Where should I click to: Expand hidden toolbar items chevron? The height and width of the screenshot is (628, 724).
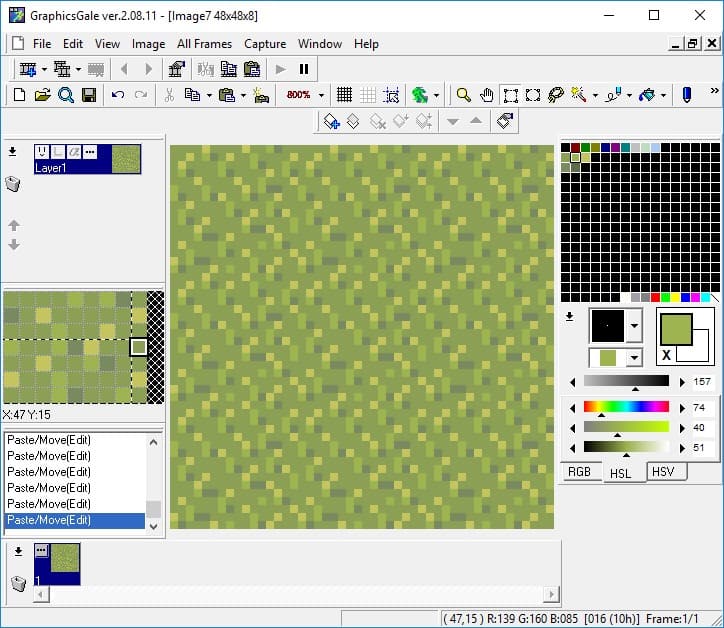pos(714,91)
